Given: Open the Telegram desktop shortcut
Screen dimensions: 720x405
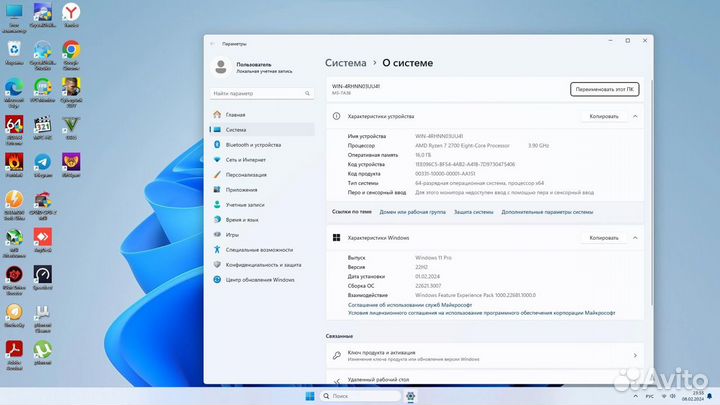Looking at the screenshot, I should (43, 165).
